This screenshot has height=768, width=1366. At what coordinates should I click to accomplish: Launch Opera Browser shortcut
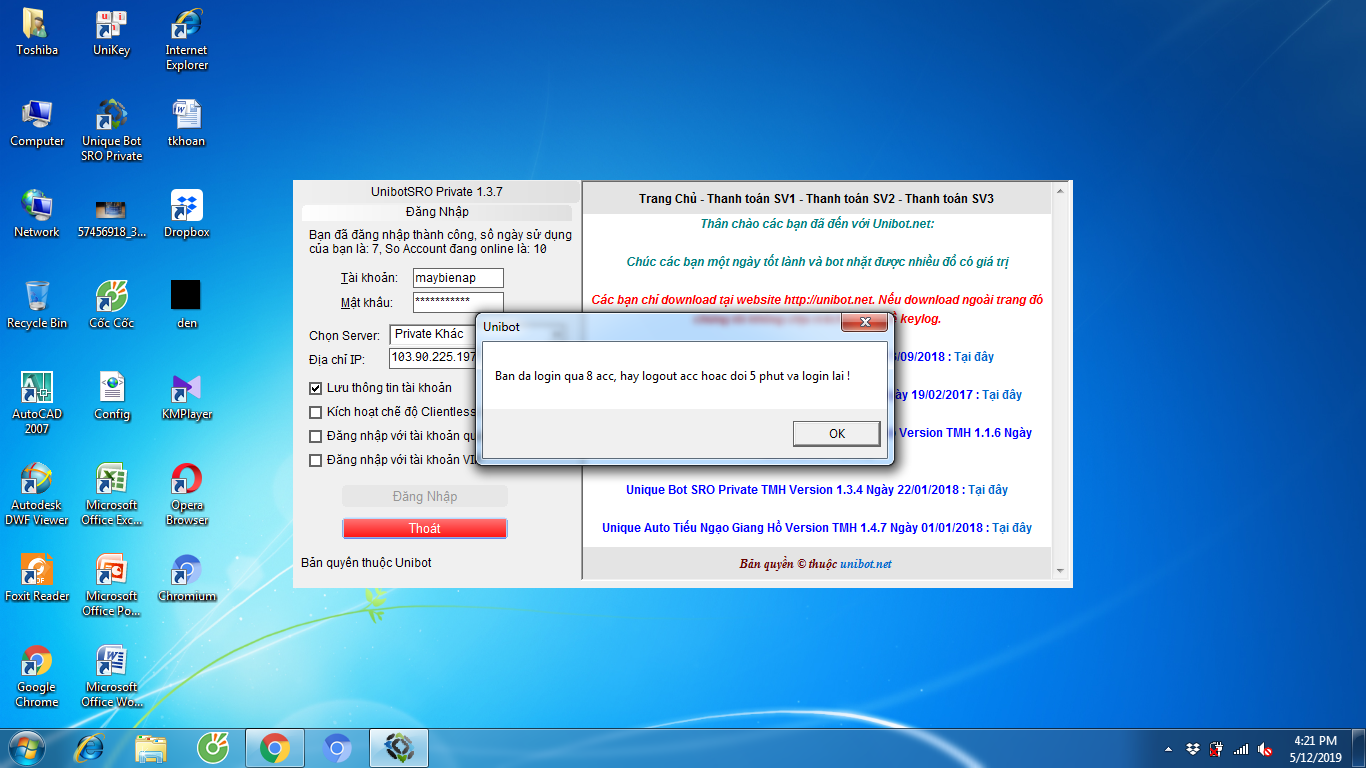187,494
